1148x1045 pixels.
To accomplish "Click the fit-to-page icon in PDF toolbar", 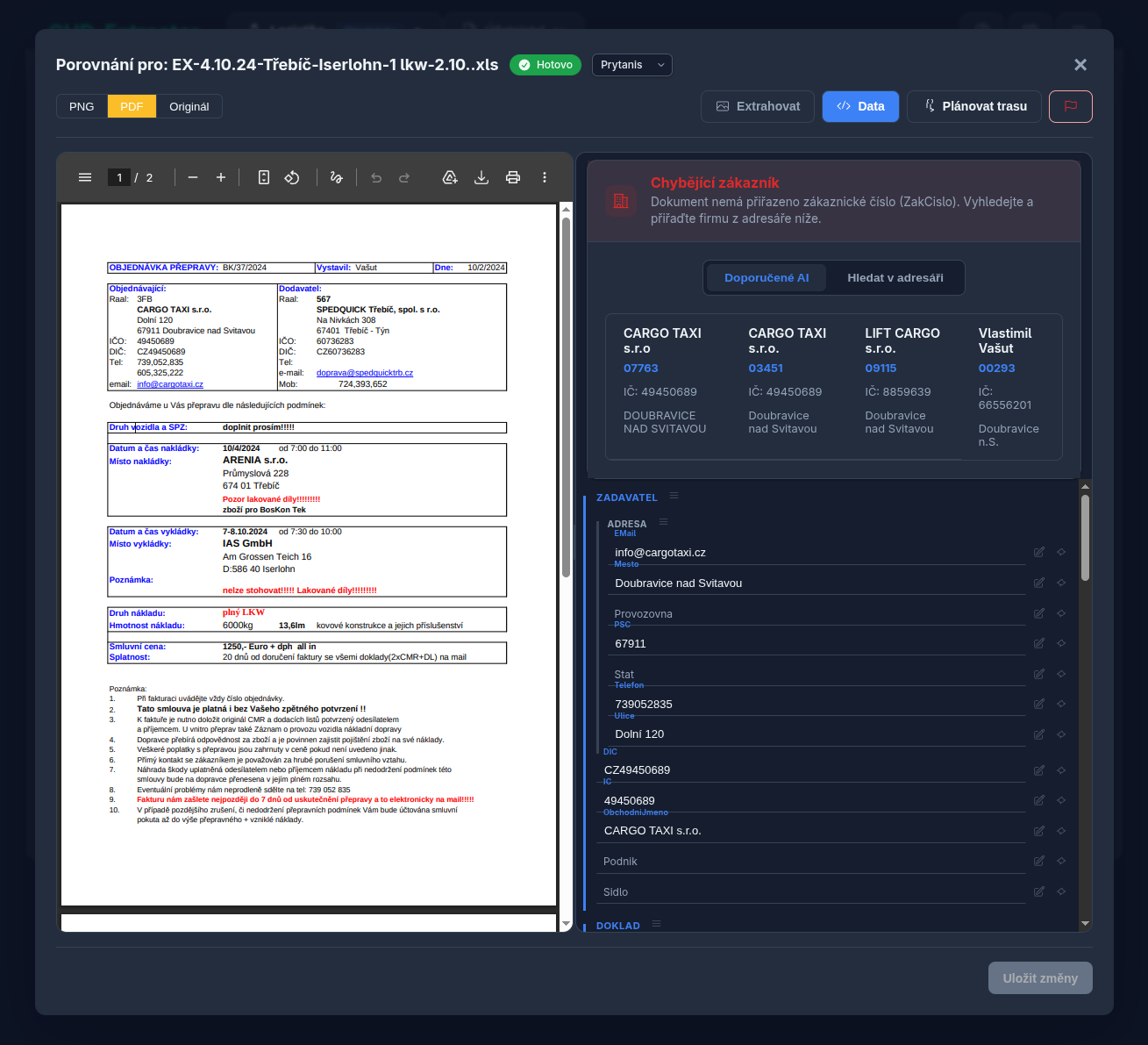I will [x=264, y=177].
